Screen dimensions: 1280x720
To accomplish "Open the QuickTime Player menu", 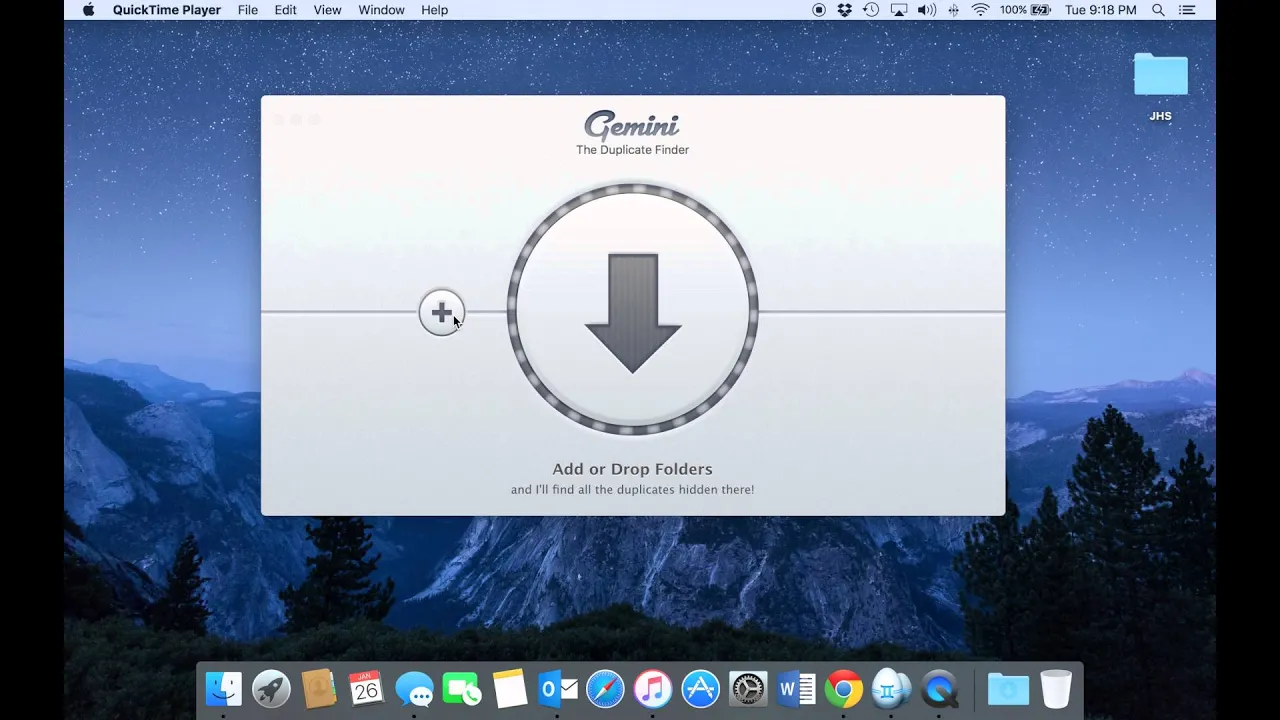I will tap(167, 10).
